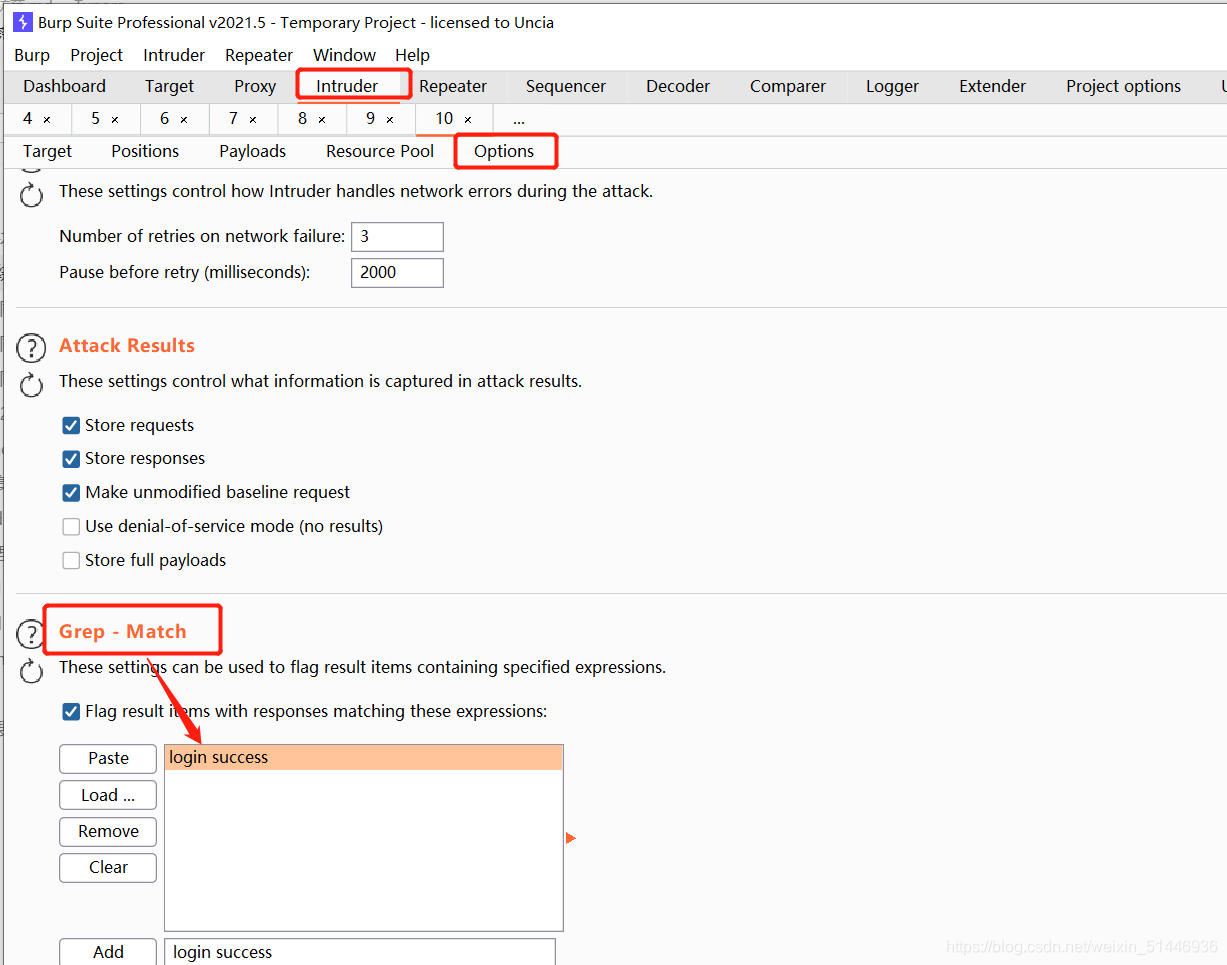The height and width of the screenshot is (965, 1227).
Task: Close Intruder attack tab 5
Action: pyautogui.click(x=115, y=120)
